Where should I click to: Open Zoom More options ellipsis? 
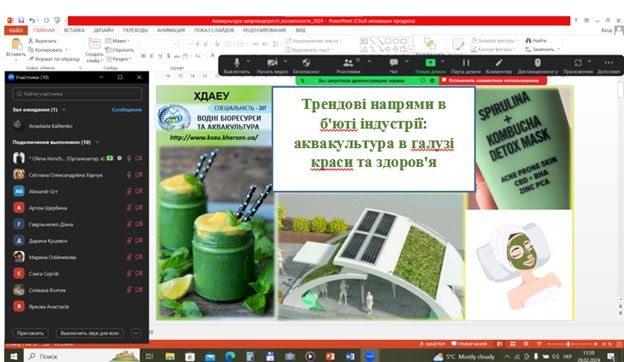click(x=608, y=65)
